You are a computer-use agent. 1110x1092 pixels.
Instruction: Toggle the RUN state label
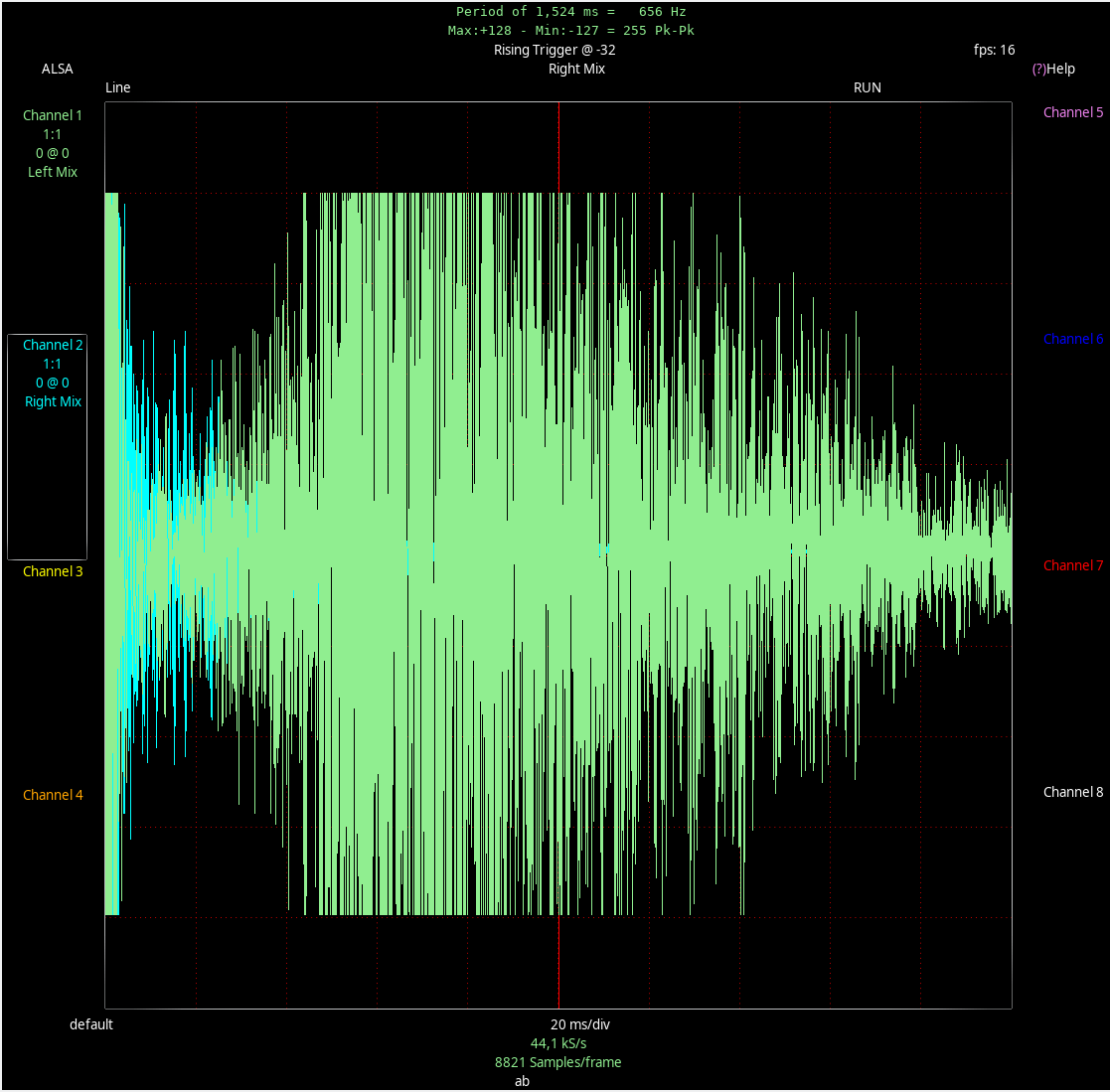tap(868, 87)
